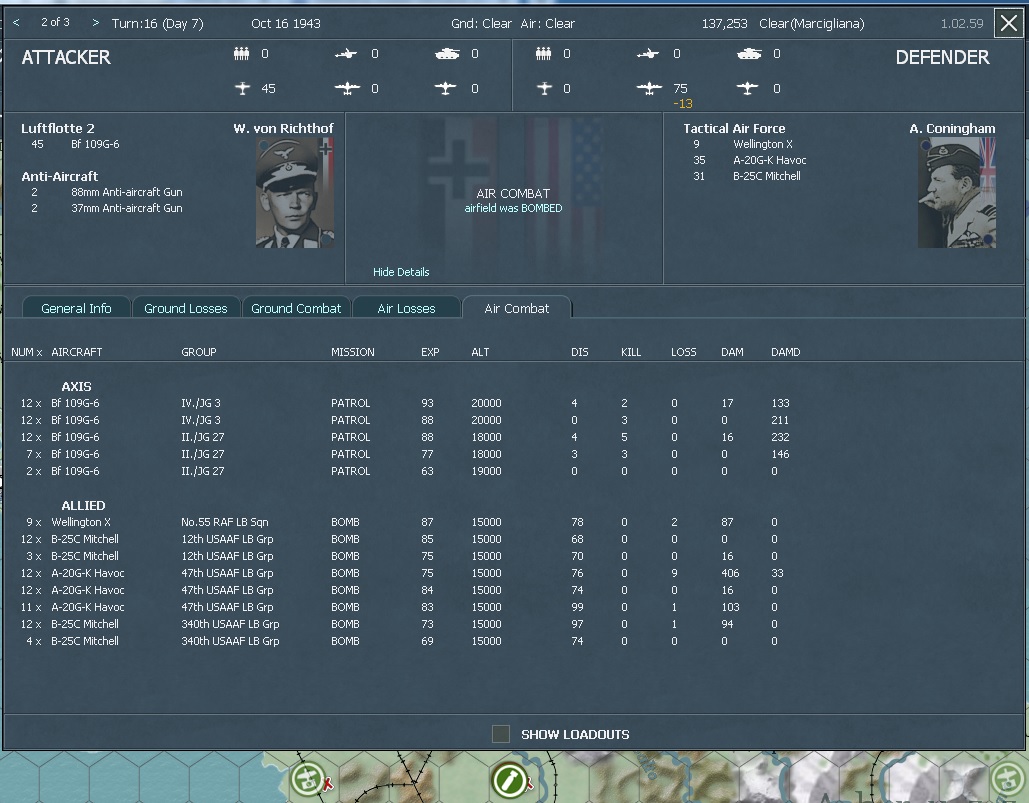
Task: Switch to the Ground Losses tab
Action: pos(186,308)
